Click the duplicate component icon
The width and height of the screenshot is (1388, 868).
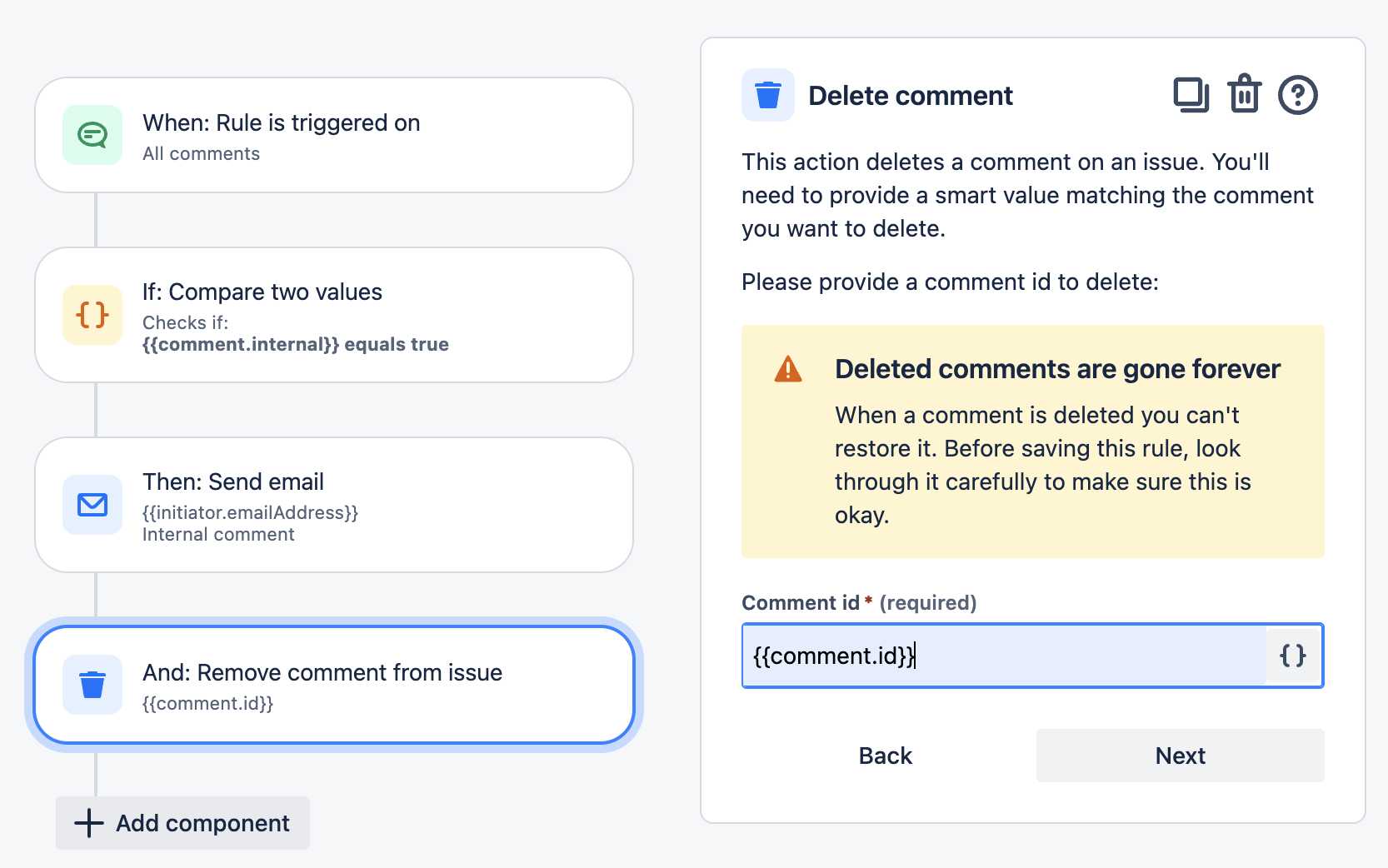click(1191, 95)
